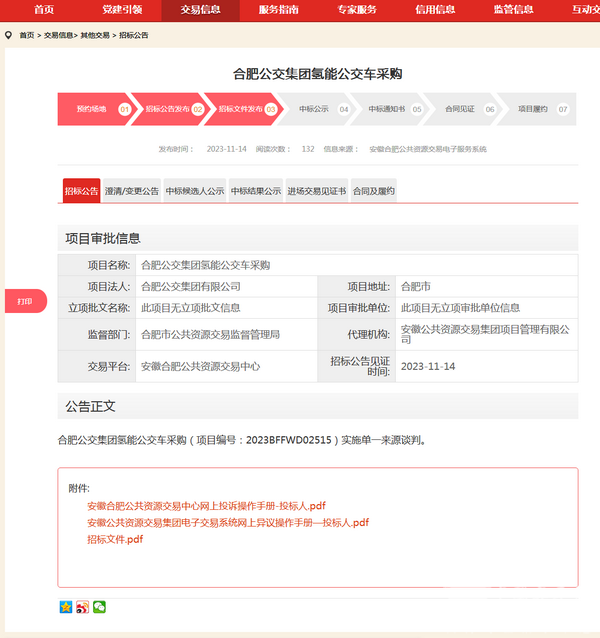Share page via Weibo icon
This screenshot has width=600, height=638.
pos(82,606)
